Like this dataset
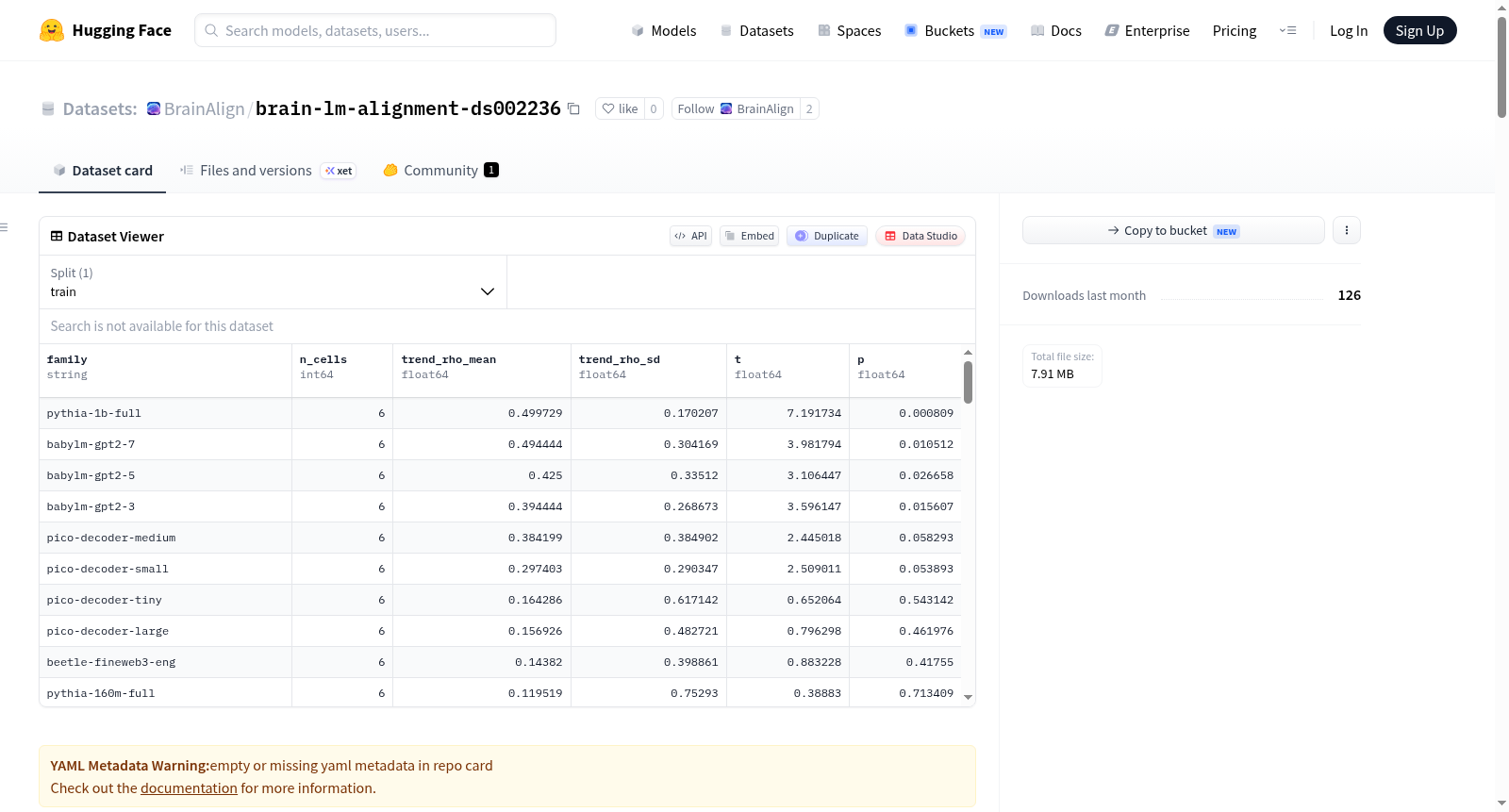The height and width of the screenshot is (812, 1509). [x=621, y=108]
